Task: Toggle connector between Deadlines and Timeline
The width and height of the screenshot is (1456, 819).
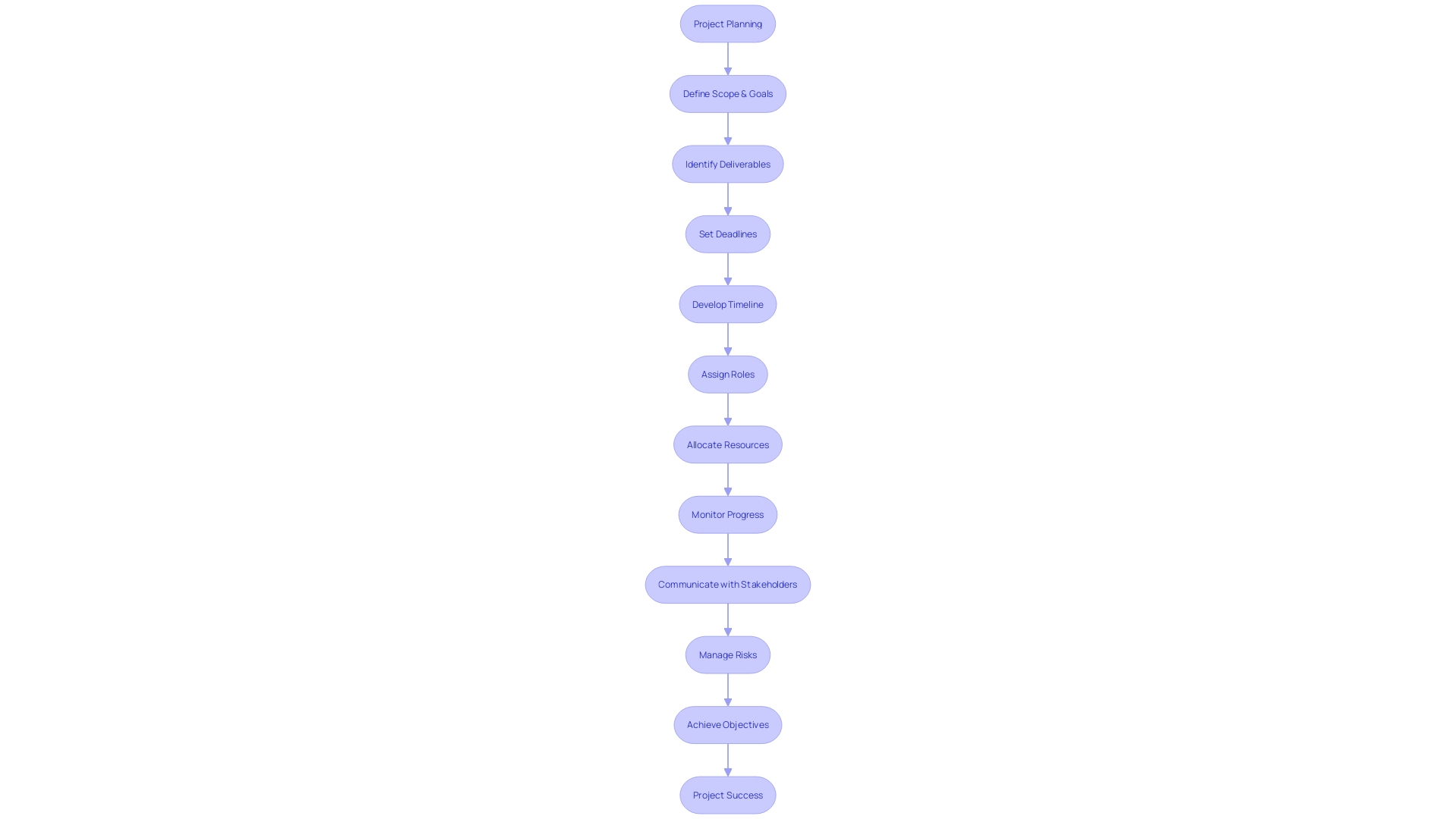Action: pyautogui.click(x=727, y=268)
